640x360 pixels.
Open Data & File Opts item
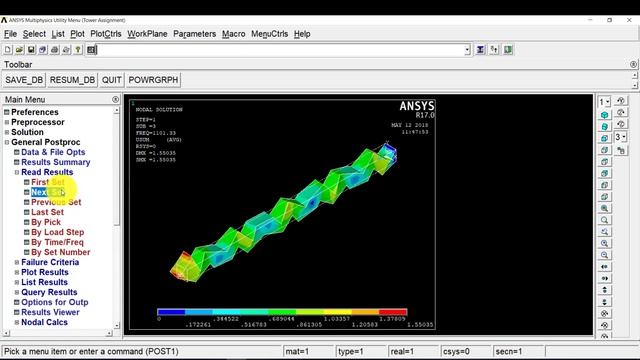[53, 152]
